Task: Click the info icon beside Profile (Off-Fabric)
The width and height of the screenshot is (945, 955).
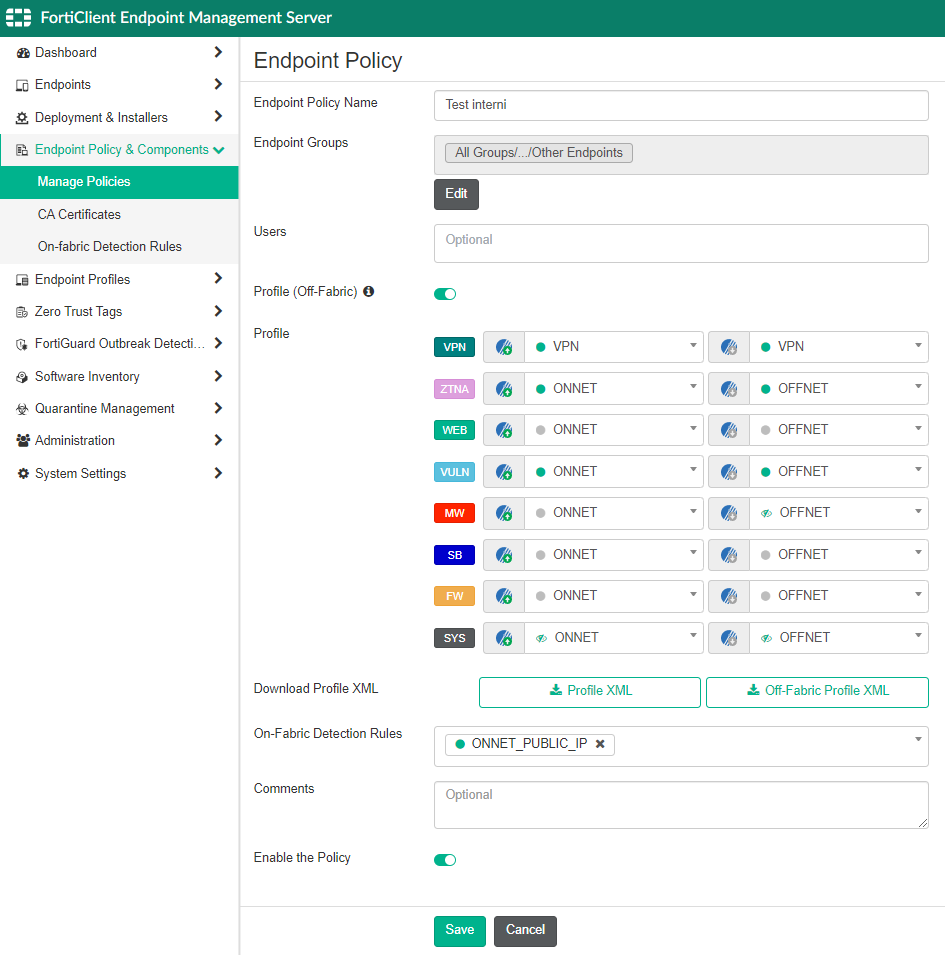Action: point(368,291)
